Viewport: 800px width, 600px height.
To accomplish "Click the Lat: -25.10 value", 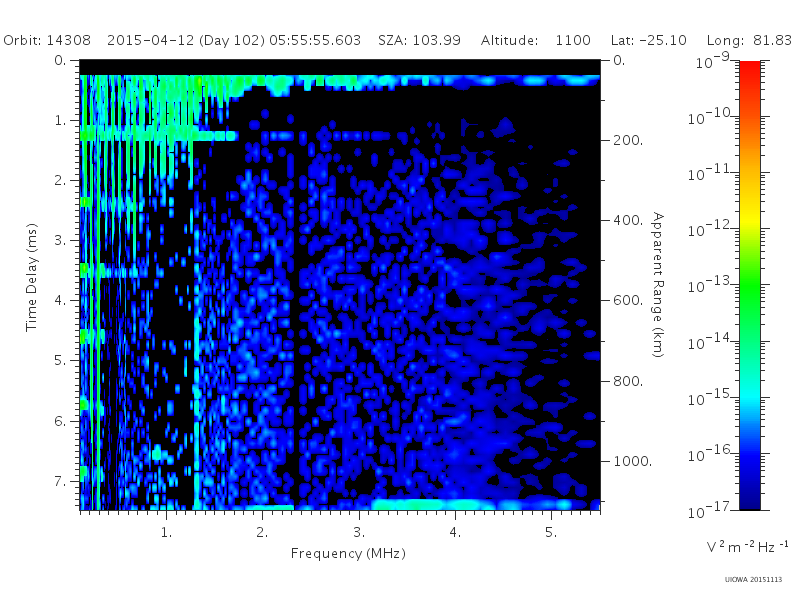I will click(x=649, y=40).
